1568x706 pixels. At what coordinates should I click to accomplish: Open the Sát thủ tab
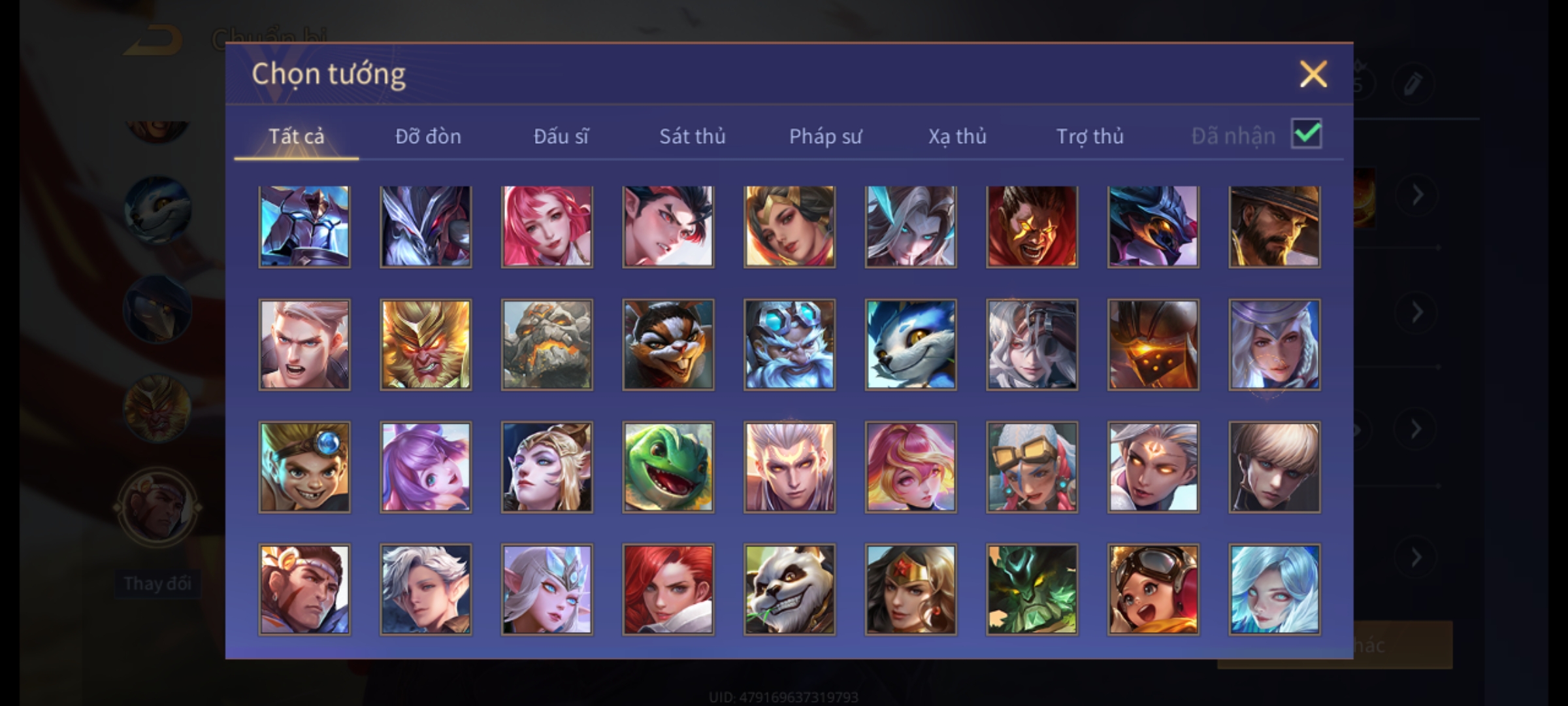click(x=692, y=136)
